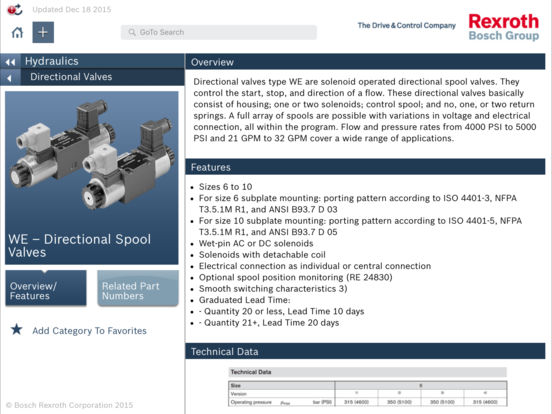Click "Smooth switching characteristics 3)" line
Image resolution: width=552 pixels, height=414 pixels.
[273, 288]
